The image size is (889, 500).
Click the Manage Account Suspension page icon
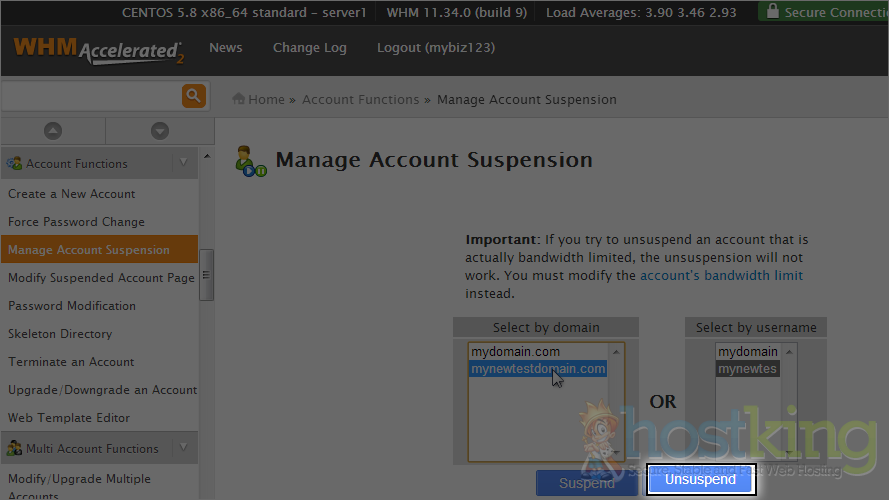pyautogui.click(x=250, y=162)
